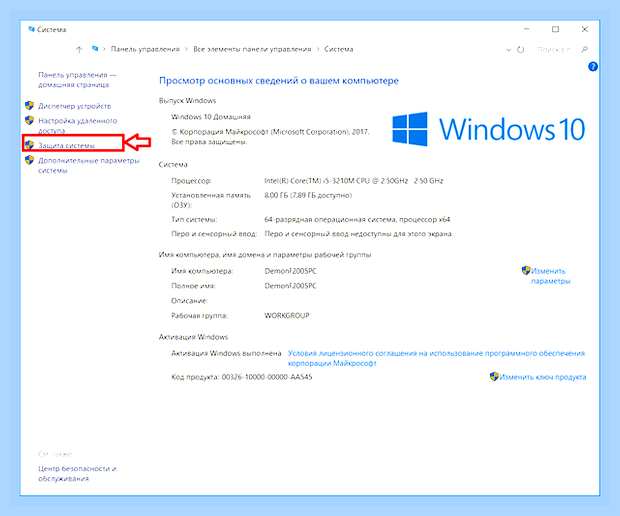The width and height of the screenshot is (620, 516).
Task: Open Microsoft license agreement terms link
Action: point(436,358)
